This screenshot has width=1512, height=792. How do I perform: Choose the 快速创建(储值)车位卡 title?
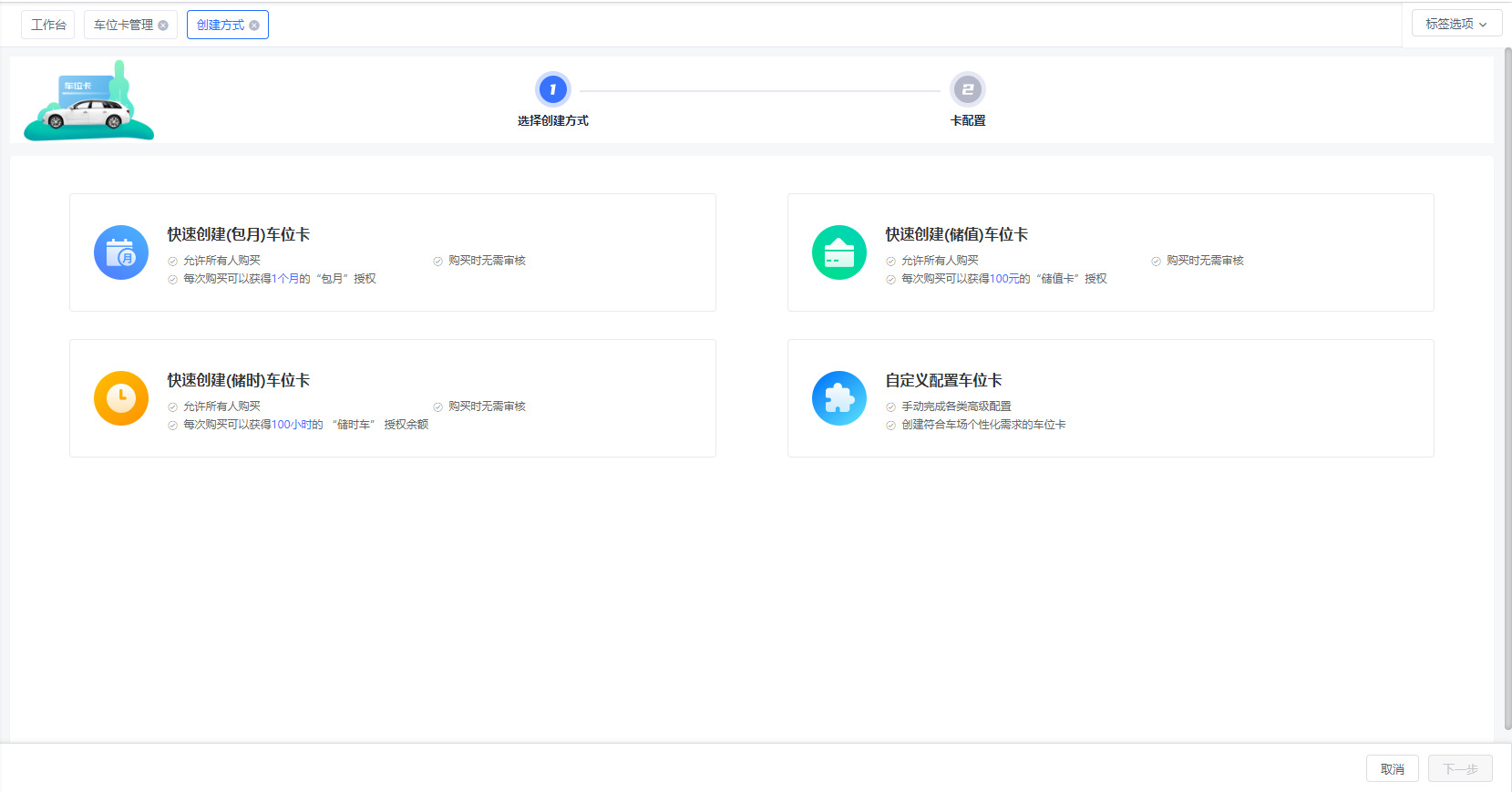click(956, 234)
